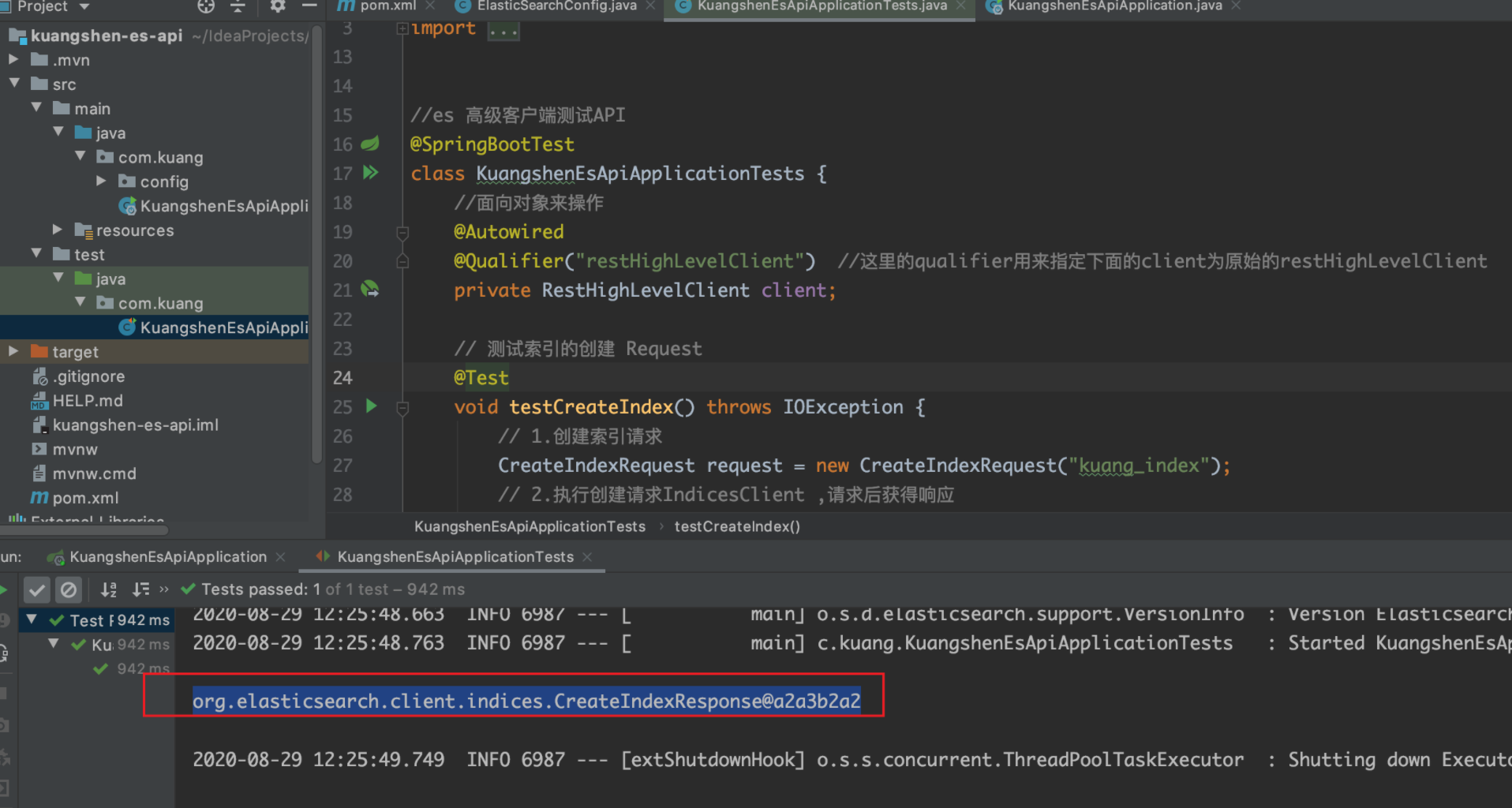
Task: Toggle show ignored tests filter
Action: click(69, 589)
